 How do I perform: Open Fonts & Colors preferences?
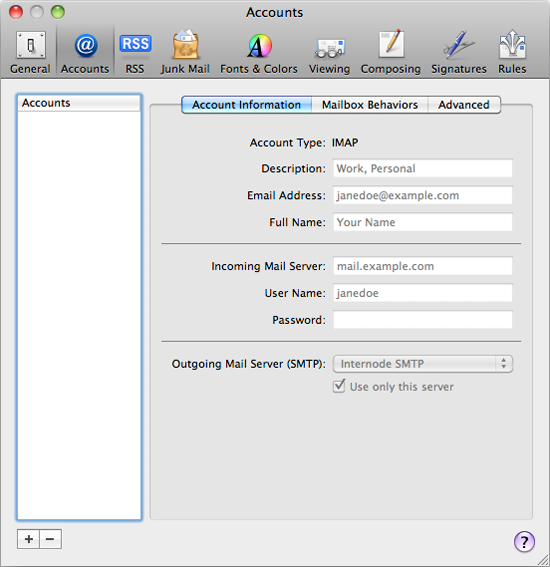coord(259,52)
